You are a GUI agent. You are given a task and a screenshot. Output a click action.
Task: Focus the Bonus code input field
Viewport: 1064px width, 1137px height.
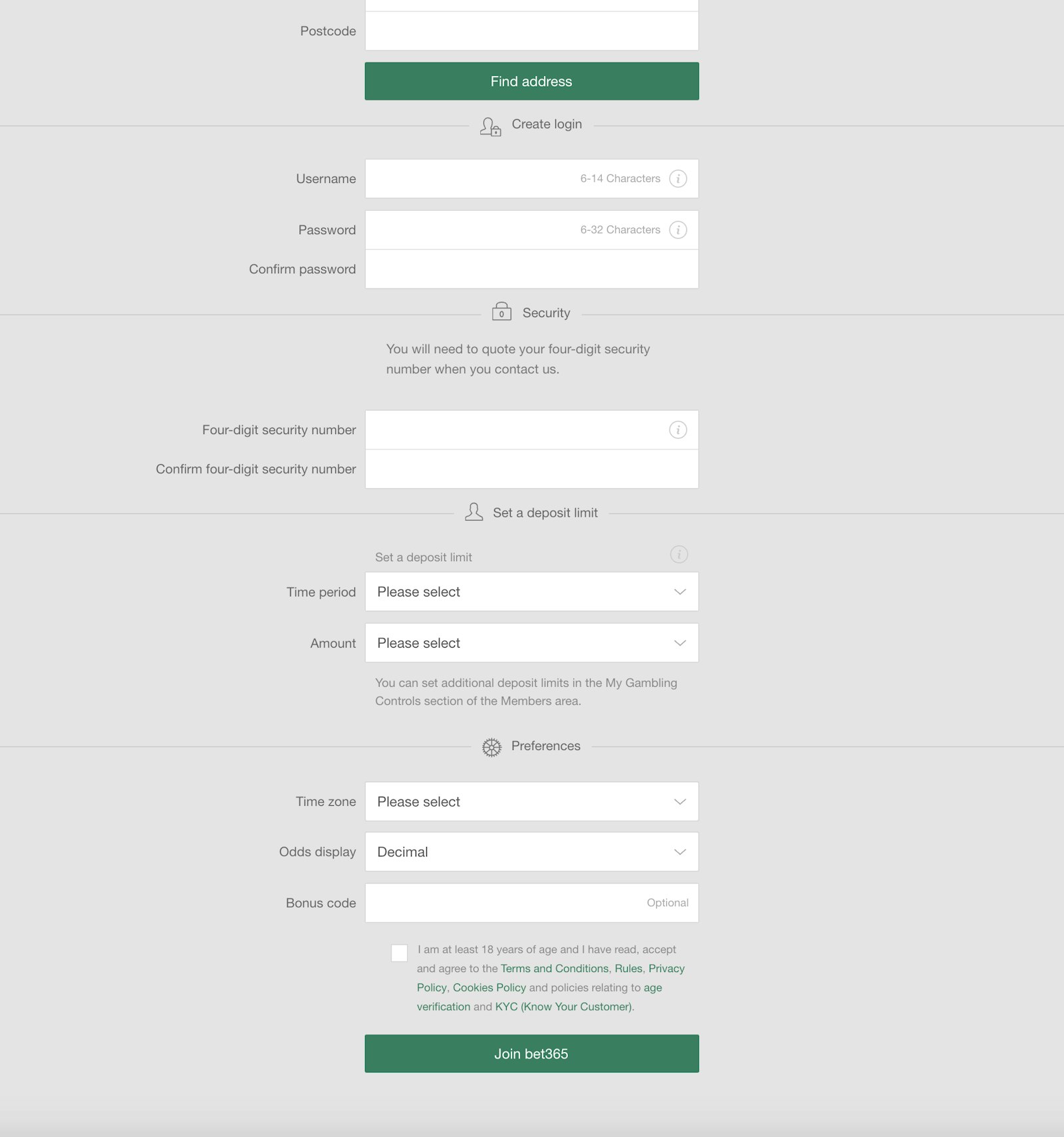tap(505, 903)
